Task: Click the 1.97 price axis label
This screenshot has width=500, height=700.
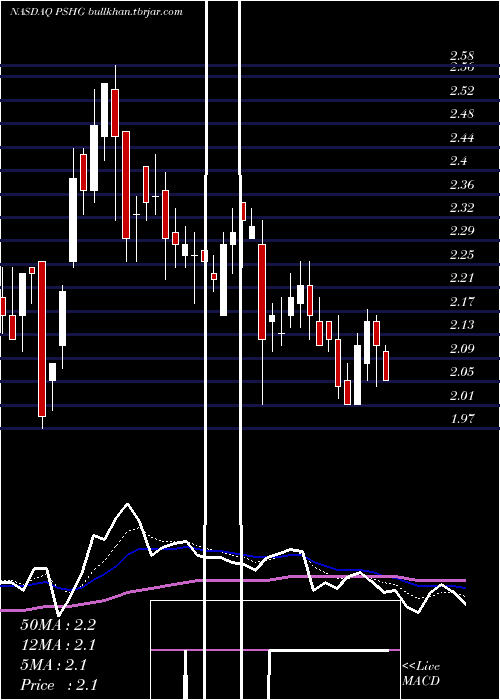Action: tap(462, 419)
